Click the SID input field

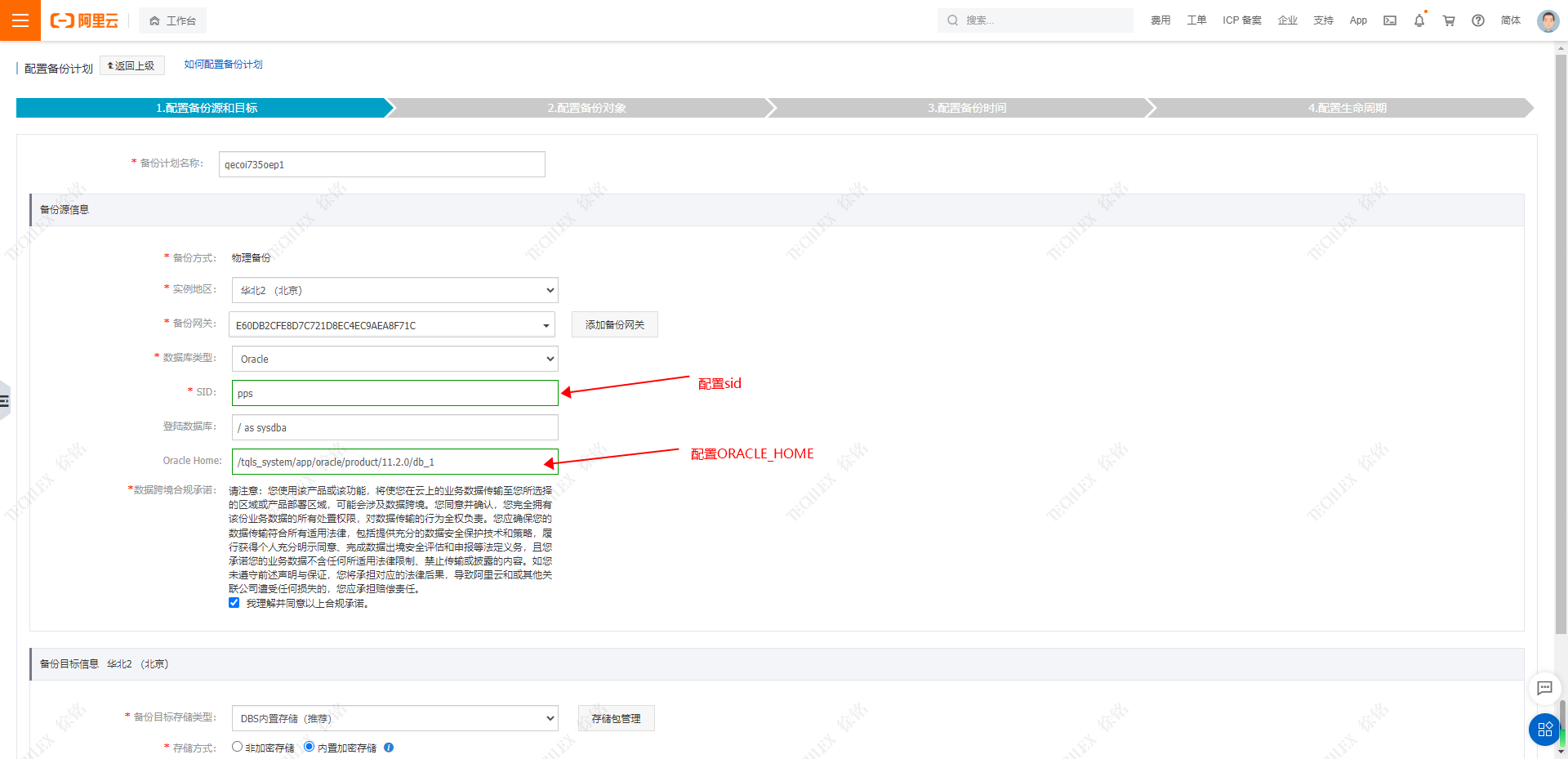394,393
